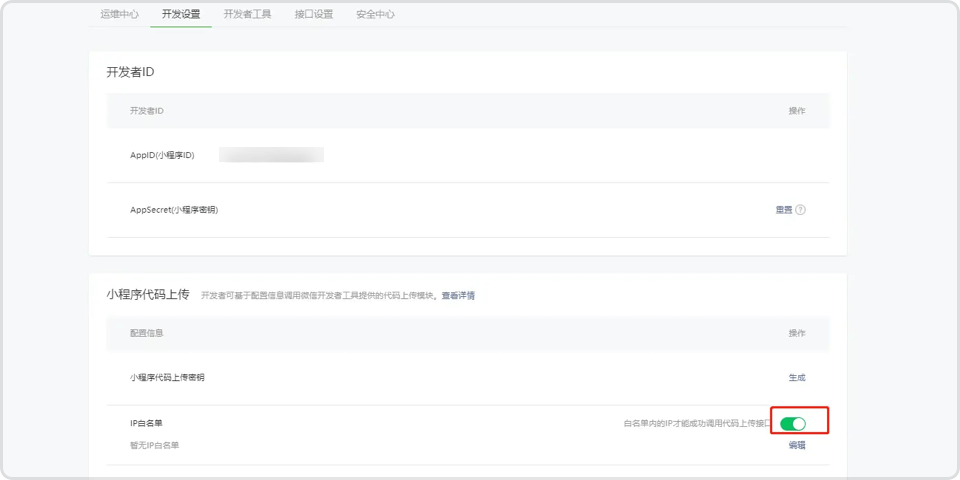Click the 配置信息 column header
Viewport: 960px width, 480px height.
point(146,333)
